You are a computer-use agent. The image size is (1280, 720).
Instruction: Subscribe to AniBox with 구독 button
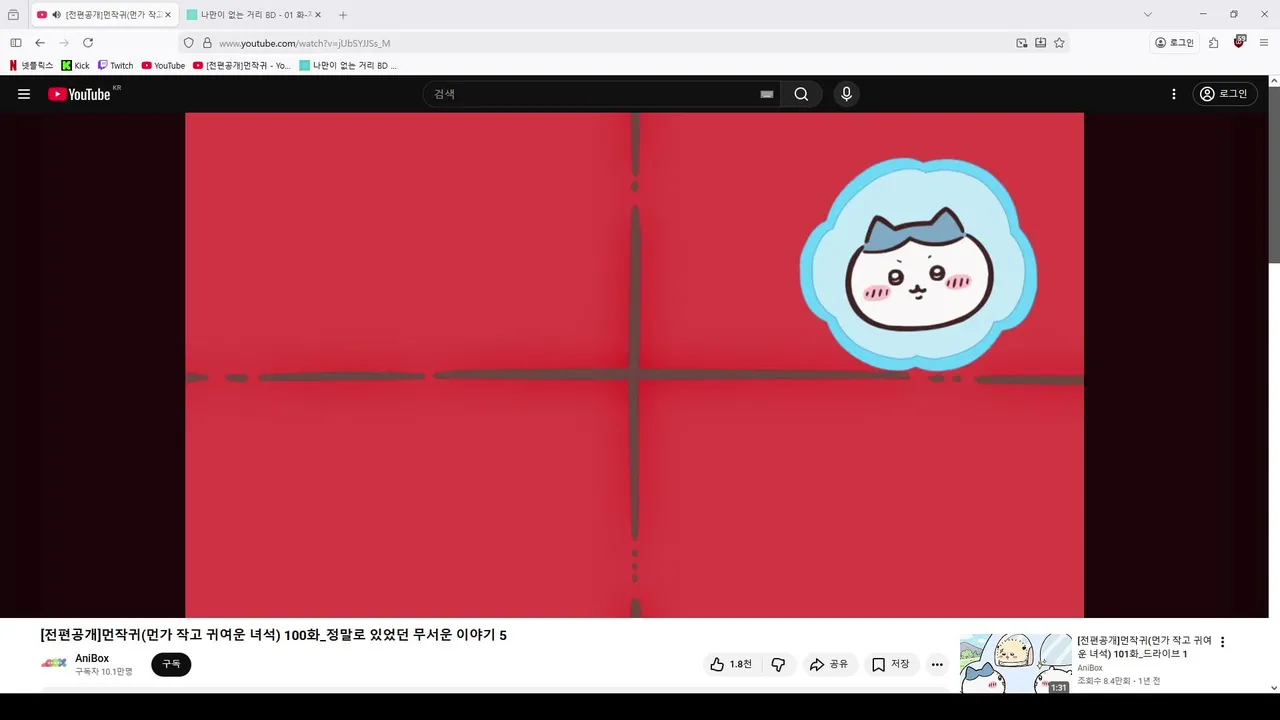171,664
